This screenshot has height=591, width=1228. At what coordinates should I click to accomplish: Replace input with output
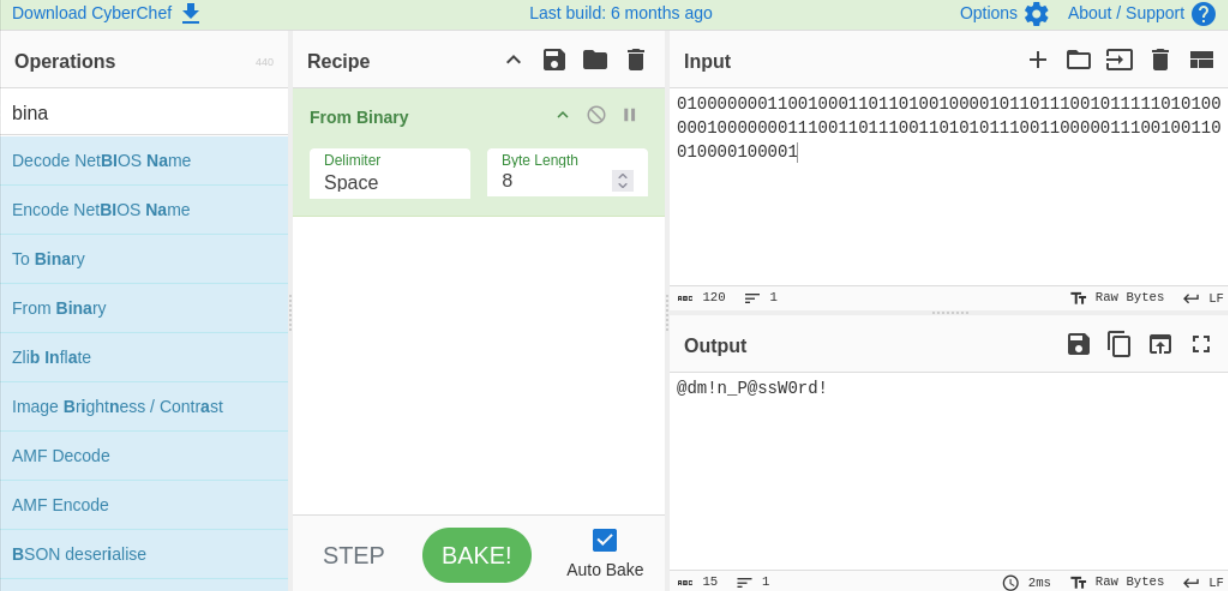(1160, 345)
